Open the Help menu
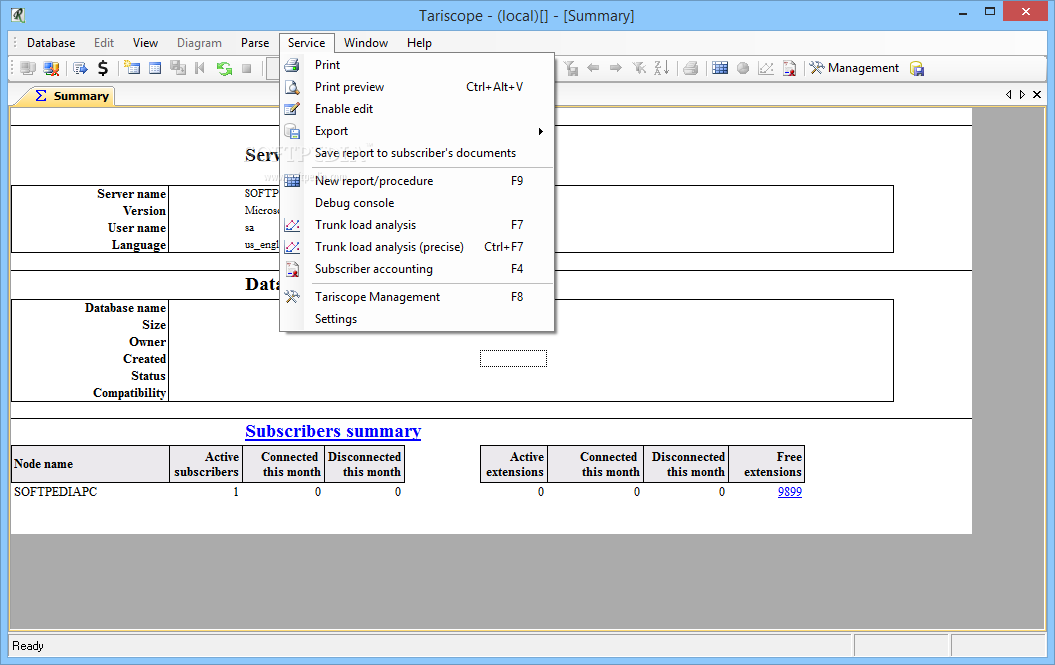 pyautogui.click(x=419, y=43)
